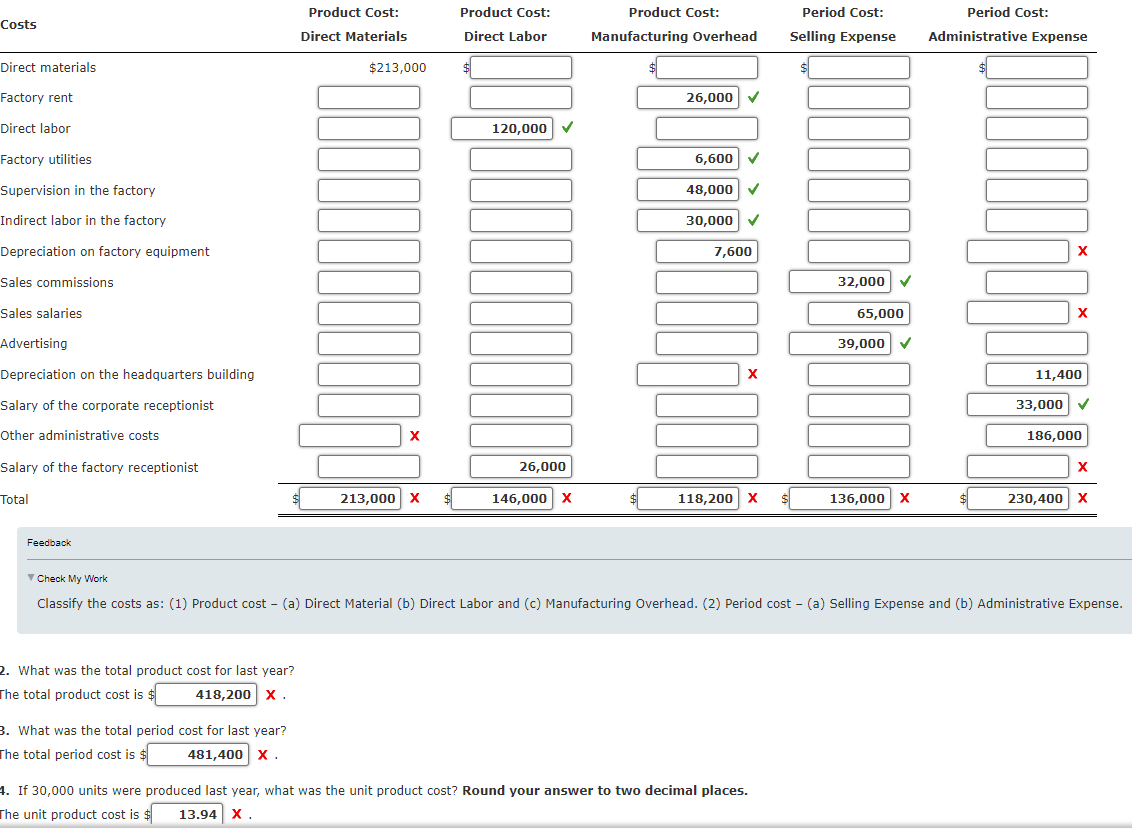Click empty Direct Materials field in Factory rent row
Screen dimensions: 1132x836
369,97
